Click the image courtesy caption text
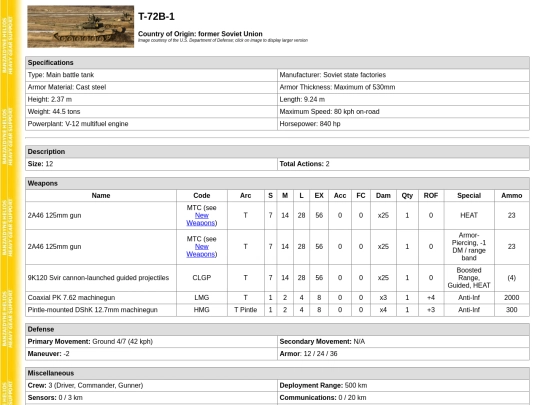Screen dimensions: 540x405 pyautogui.click(x=223, y=40)
